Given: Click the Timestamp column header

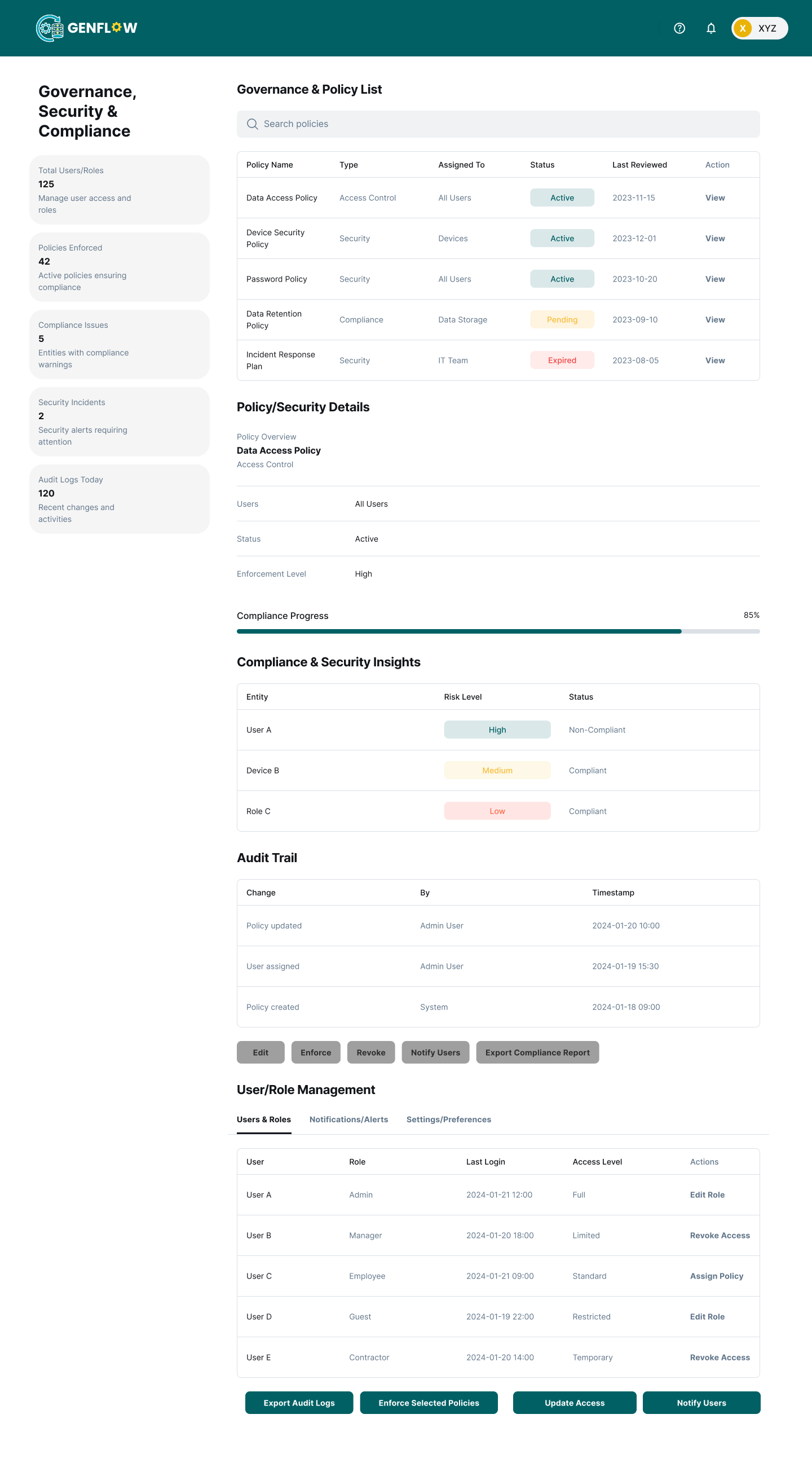Looking at the screenshot, I should (x=613, y=893).
